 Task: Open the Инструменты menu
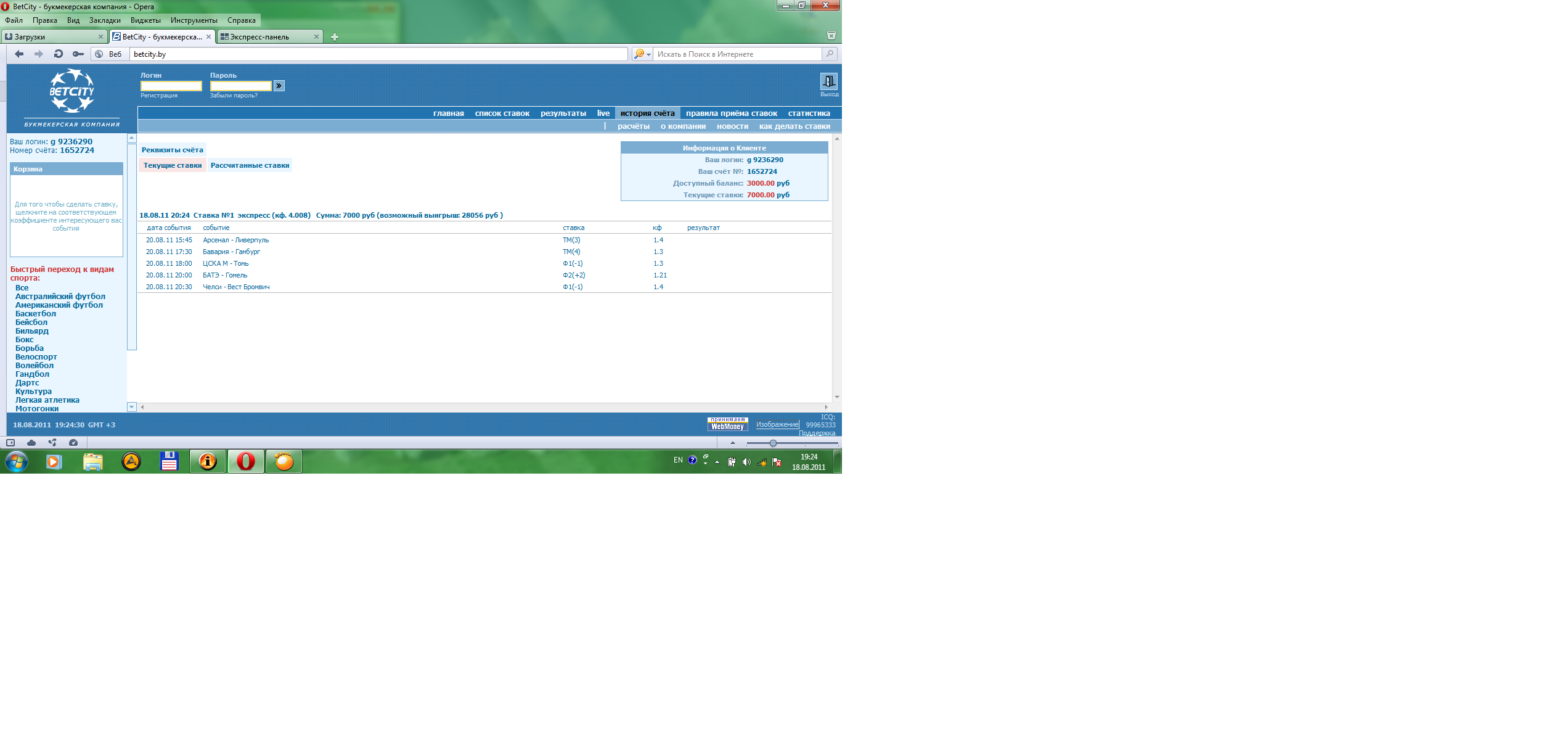point(194,20)
